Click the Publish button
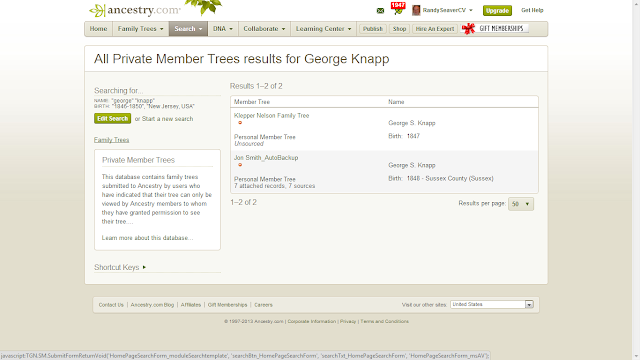Viewport: 640px width, 360px height. click(x=373, y=29)
